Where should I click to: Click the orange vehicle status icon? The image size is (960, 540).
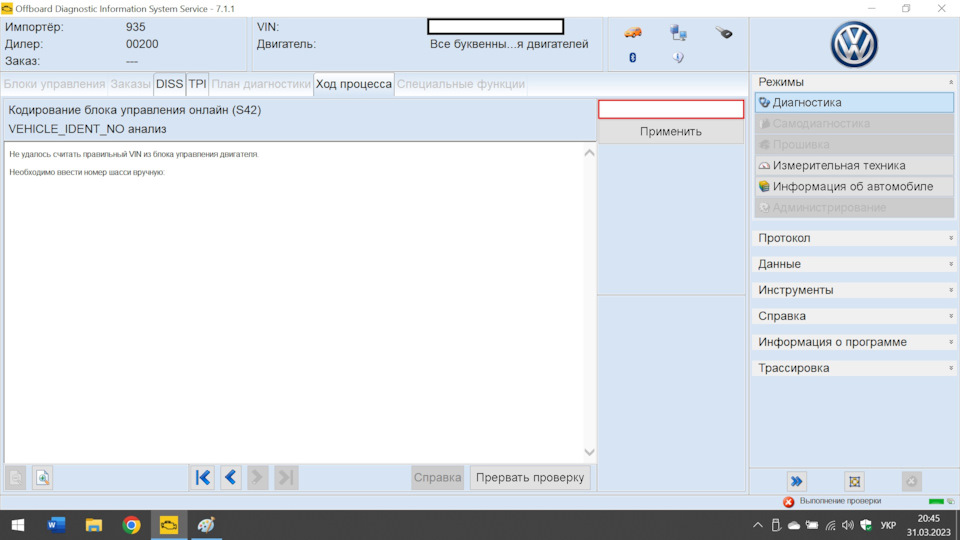pos(632,32)
